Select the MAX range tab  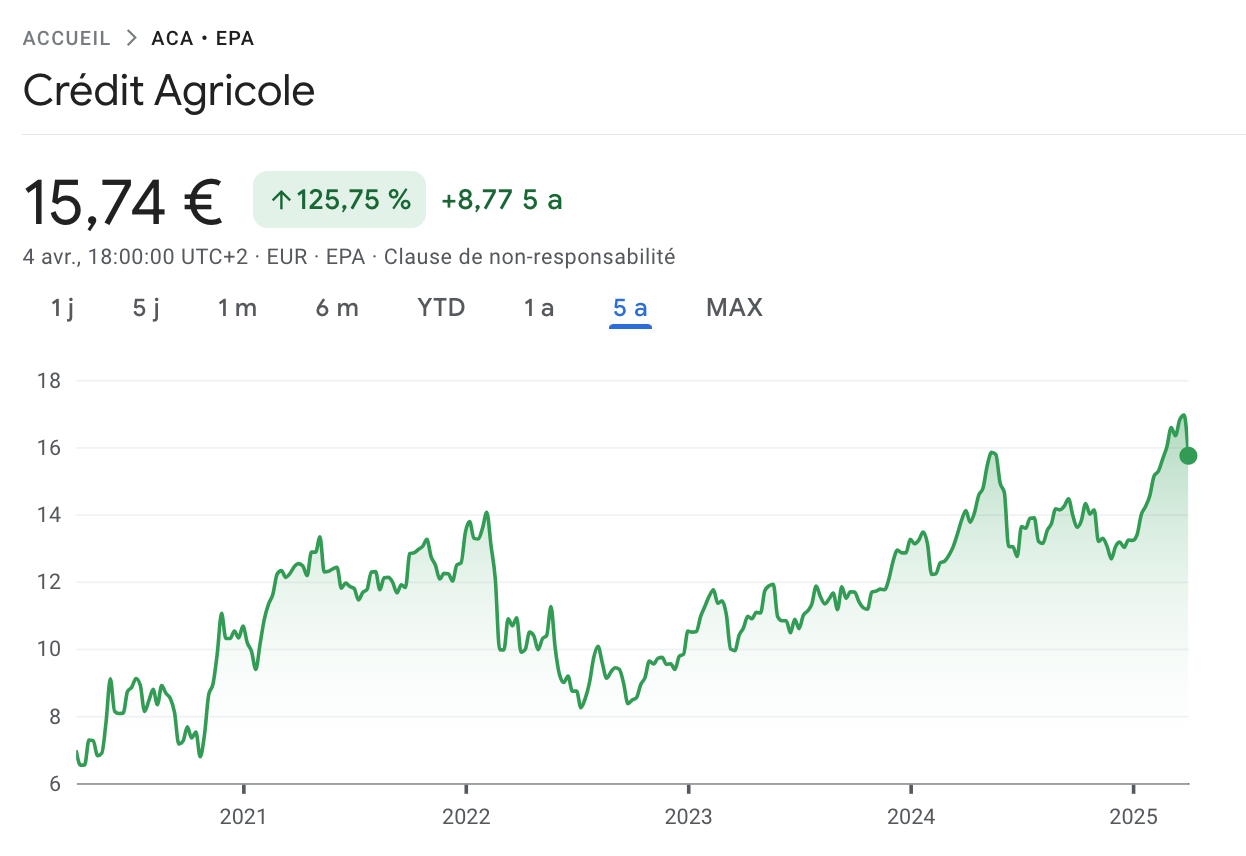(735, 307)
